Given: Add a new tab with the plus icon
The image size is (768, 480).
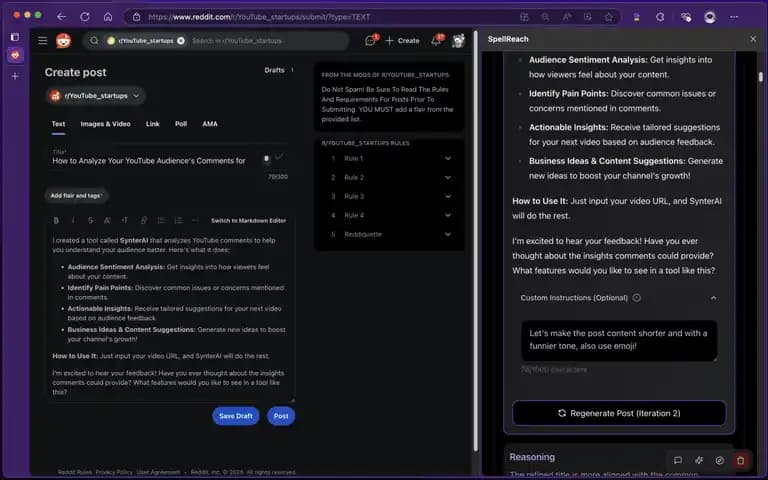Looking at the screenshot, I should click(x=15, y=76).
